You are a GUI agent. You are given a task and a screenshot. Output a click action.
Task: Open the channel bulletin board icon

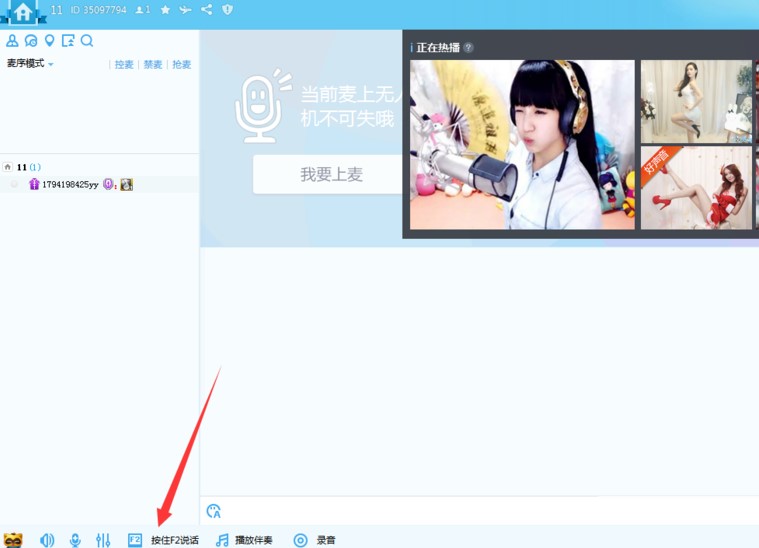[68, 41]
